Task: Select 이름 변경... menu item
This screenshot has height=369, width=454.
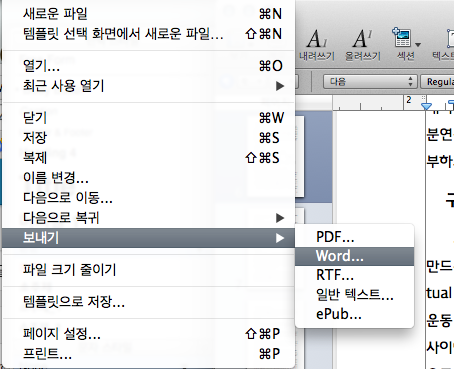Action: point(148,178)
